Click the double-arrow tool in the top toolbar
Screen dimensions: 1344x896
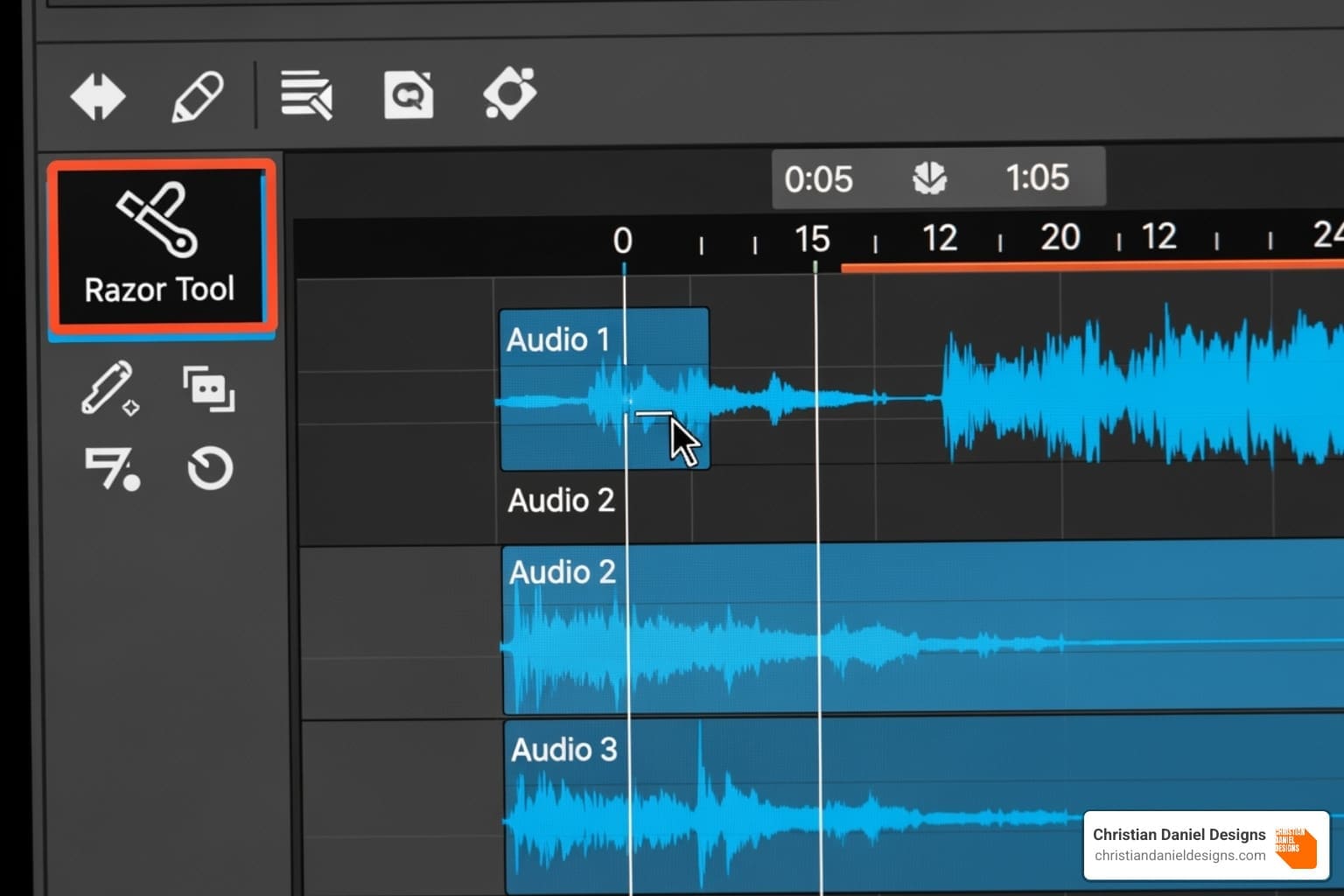click(x=98, y=96)
